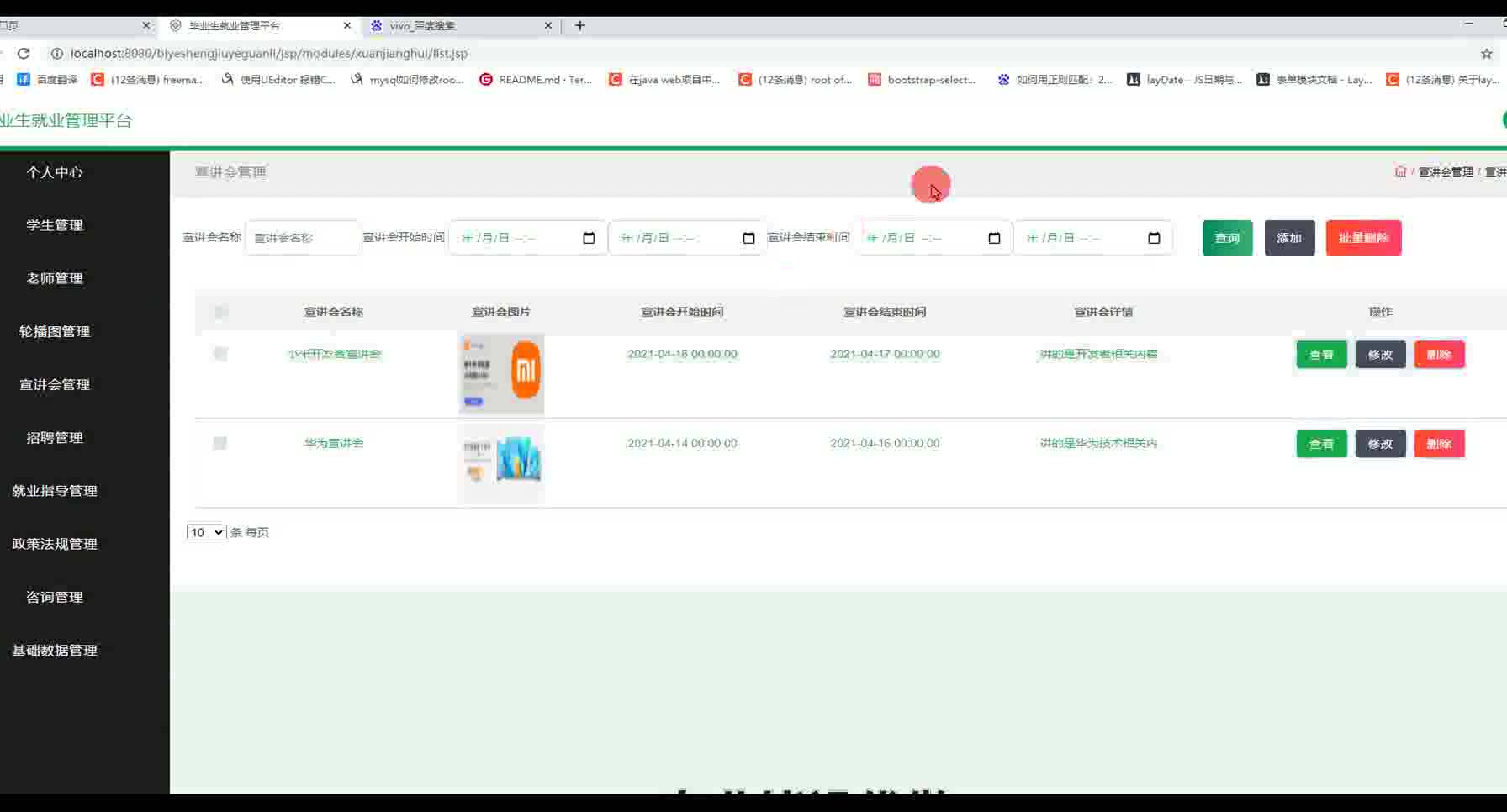Click the 添加 add button
Image resolution: width=1507 pixels, height=812 pixels.
1289,238
